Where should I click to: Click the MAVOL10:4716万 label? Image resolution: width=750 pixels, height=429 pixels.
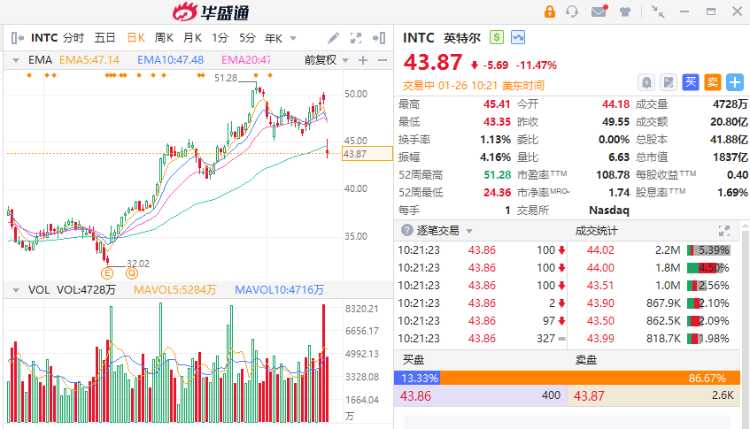[279, 290]
